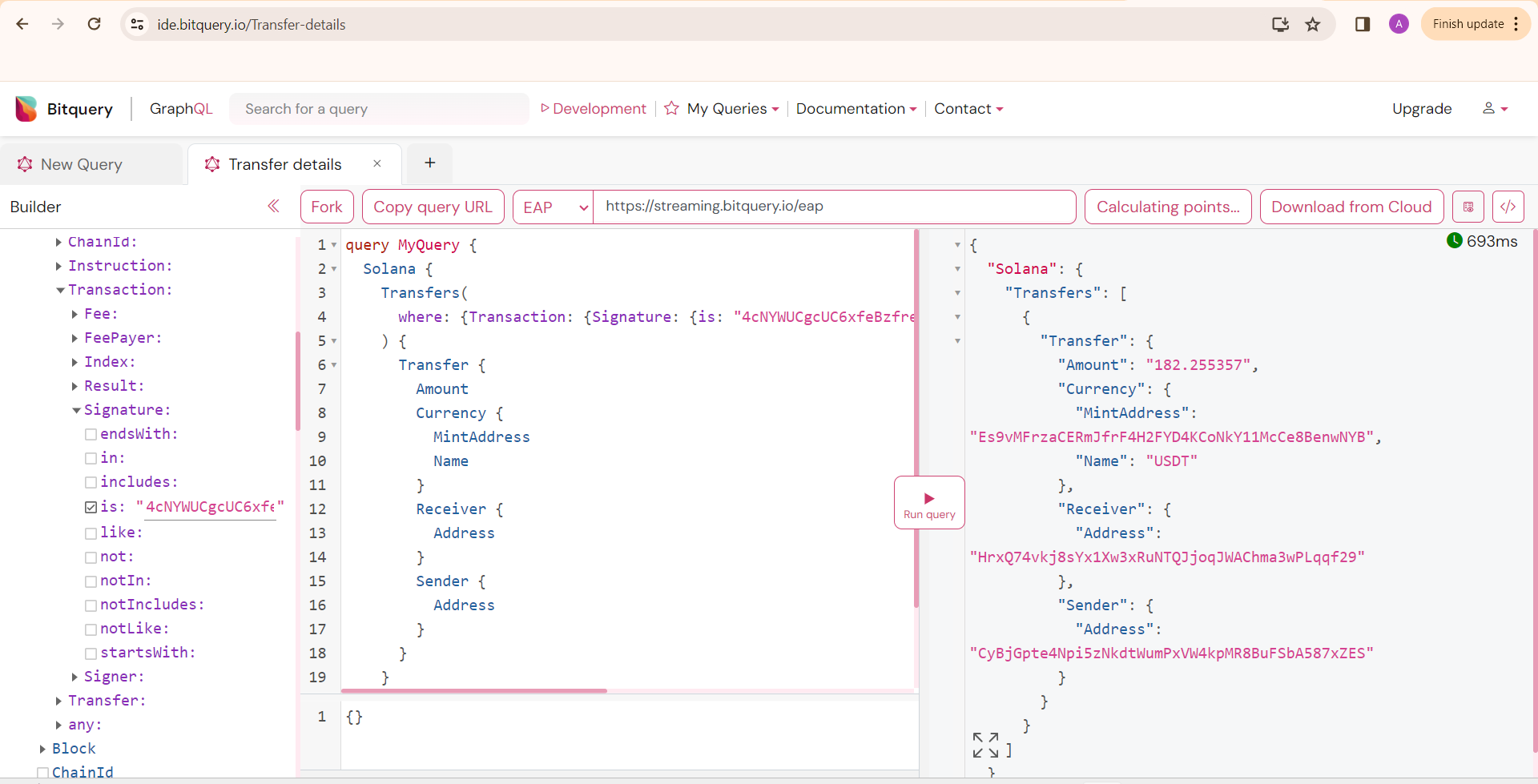This screenshot has height=784, width=1538.
Task: Check the notIn filter checkbox
Action: click(x=91, y=581)
